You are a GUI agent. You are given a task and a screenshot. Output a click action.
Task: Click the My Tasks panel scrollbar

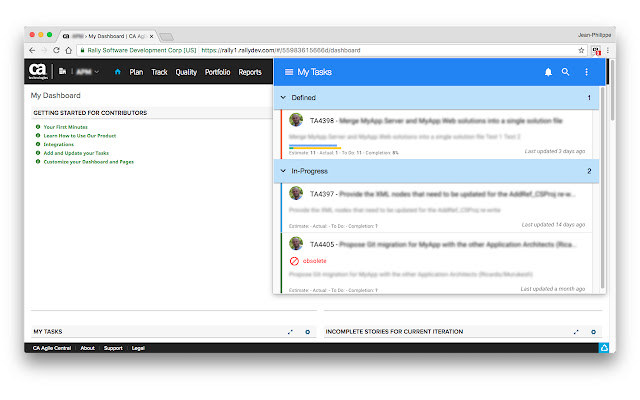pyautogui.click(x=602, y=188)
